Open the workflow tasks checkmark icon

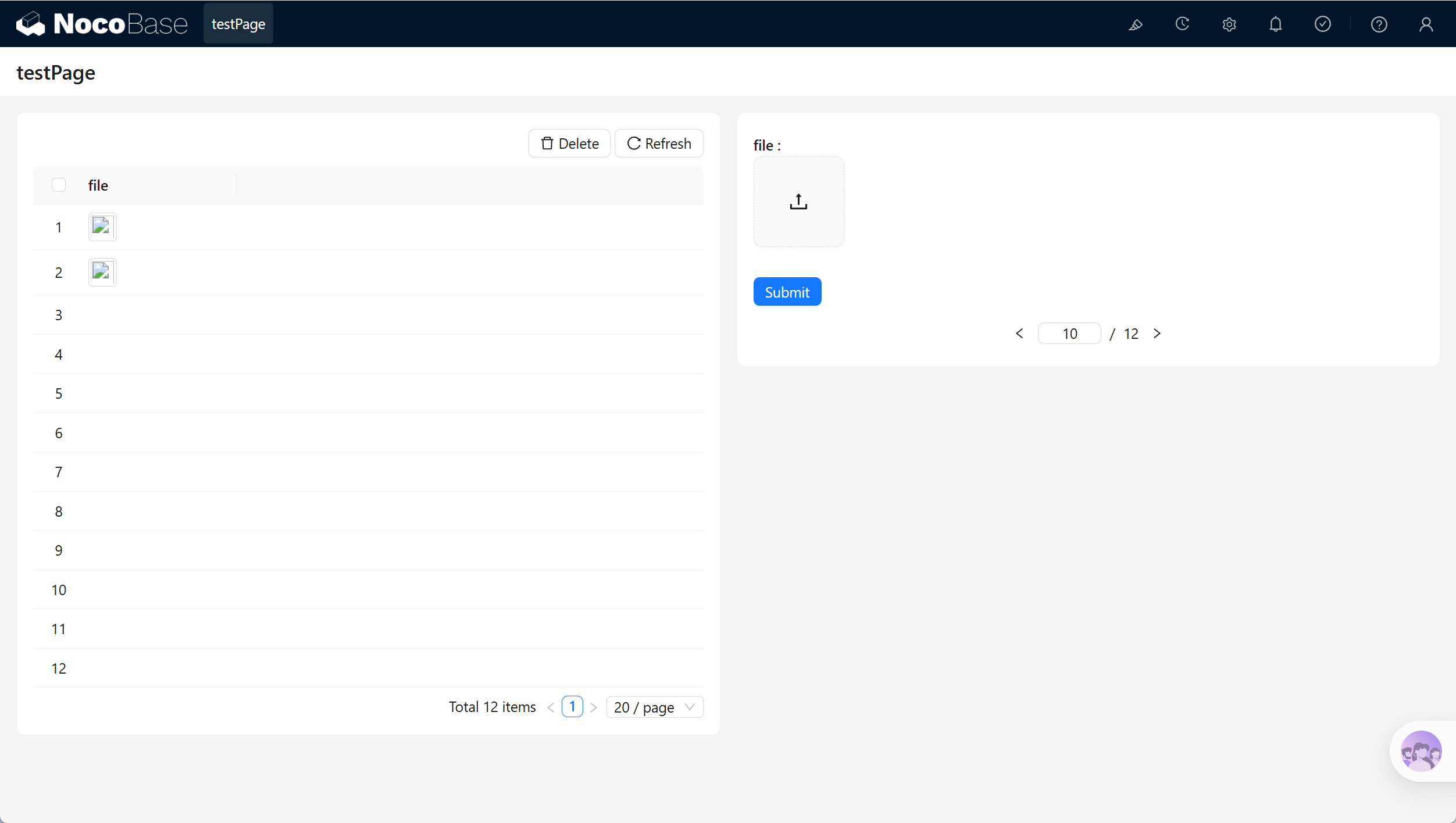click(1323, 24)
